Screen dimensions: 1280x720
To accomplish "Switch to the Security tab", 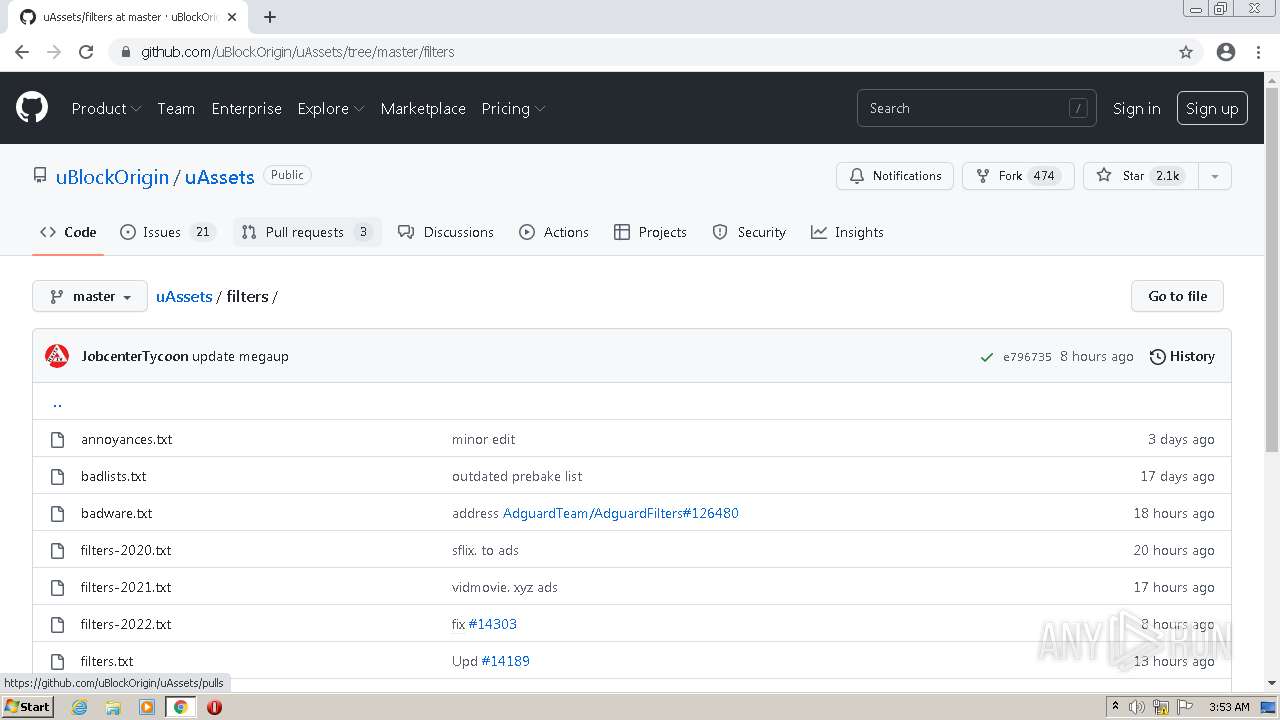I will click(x=749, y=232).
